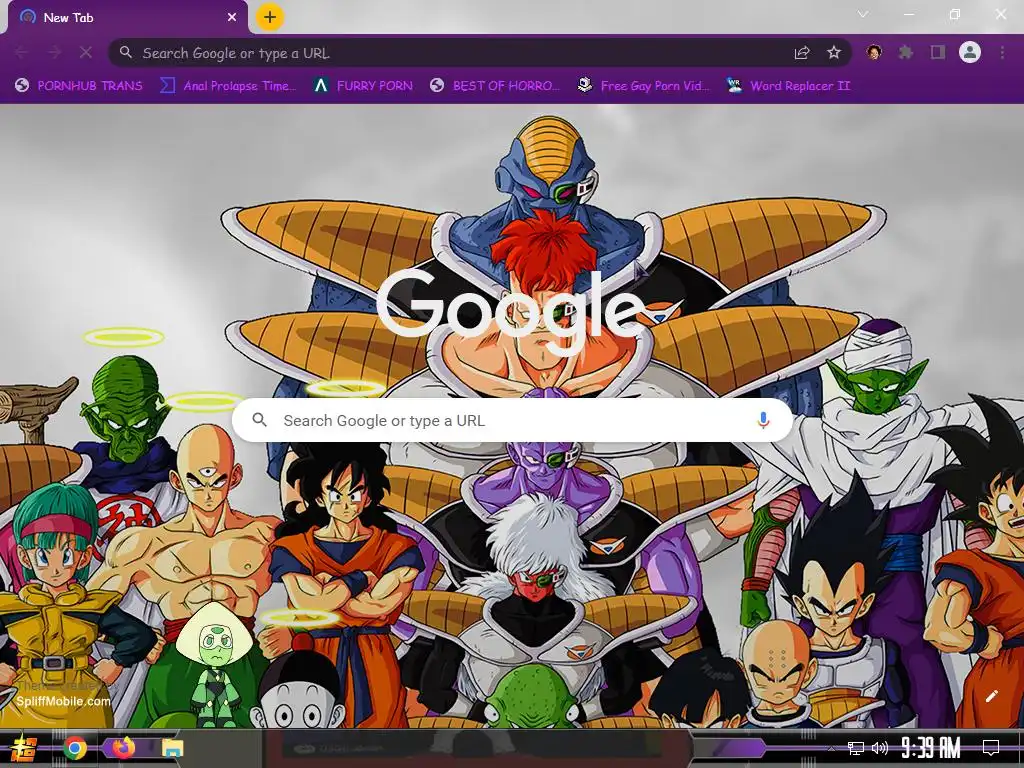Open File Explorer from the taskbar

tap(172, 748)
